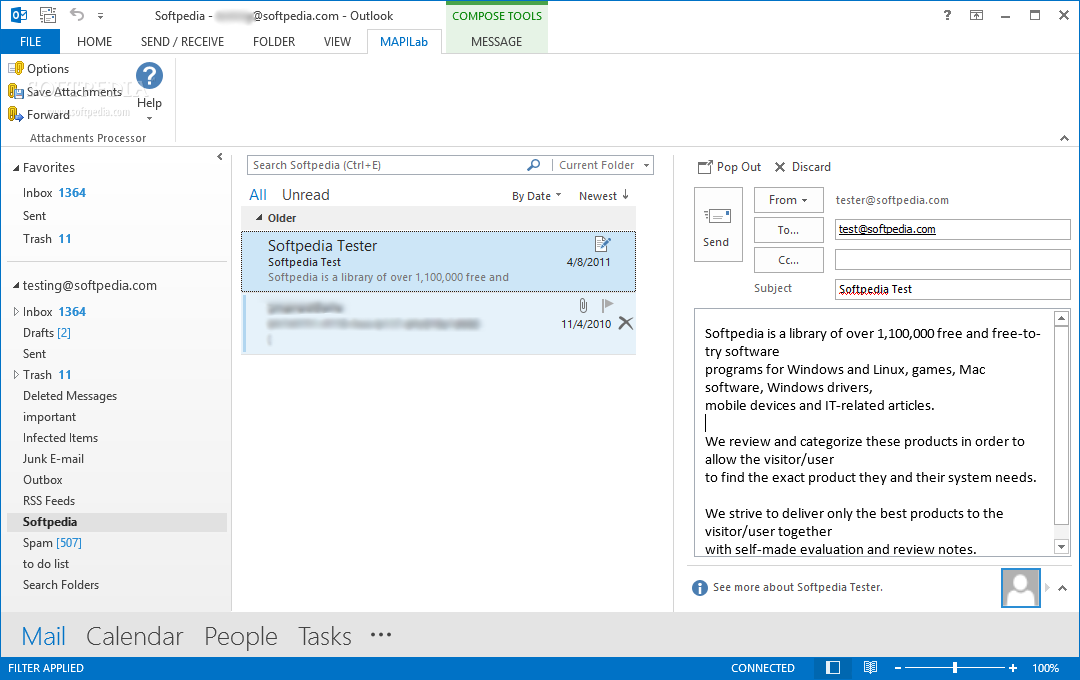The width and height of the screenshot is (1080, 680).
Task: Click the Send button
Action: click(718, 225)
